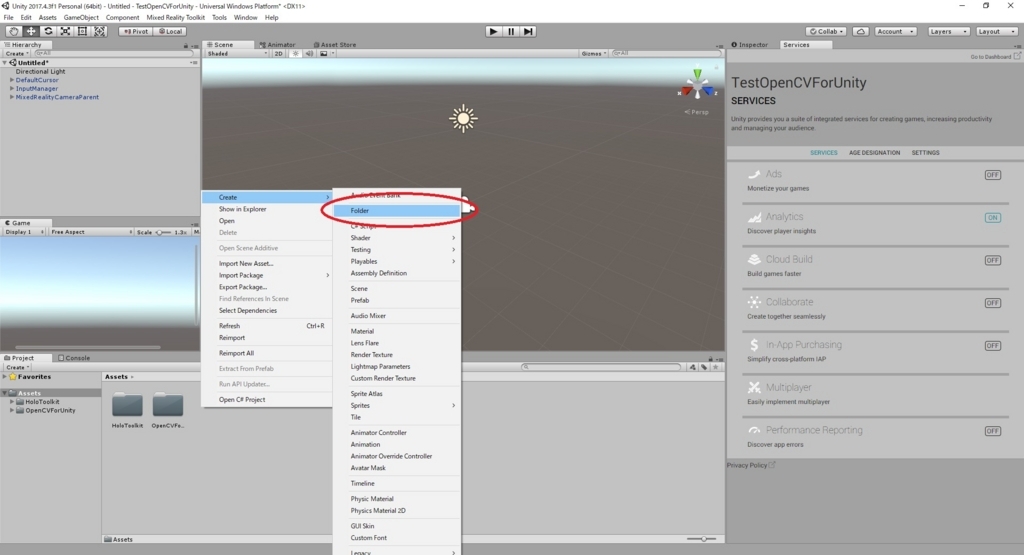Switch to the Animator tab

click(x=278, y=45)
